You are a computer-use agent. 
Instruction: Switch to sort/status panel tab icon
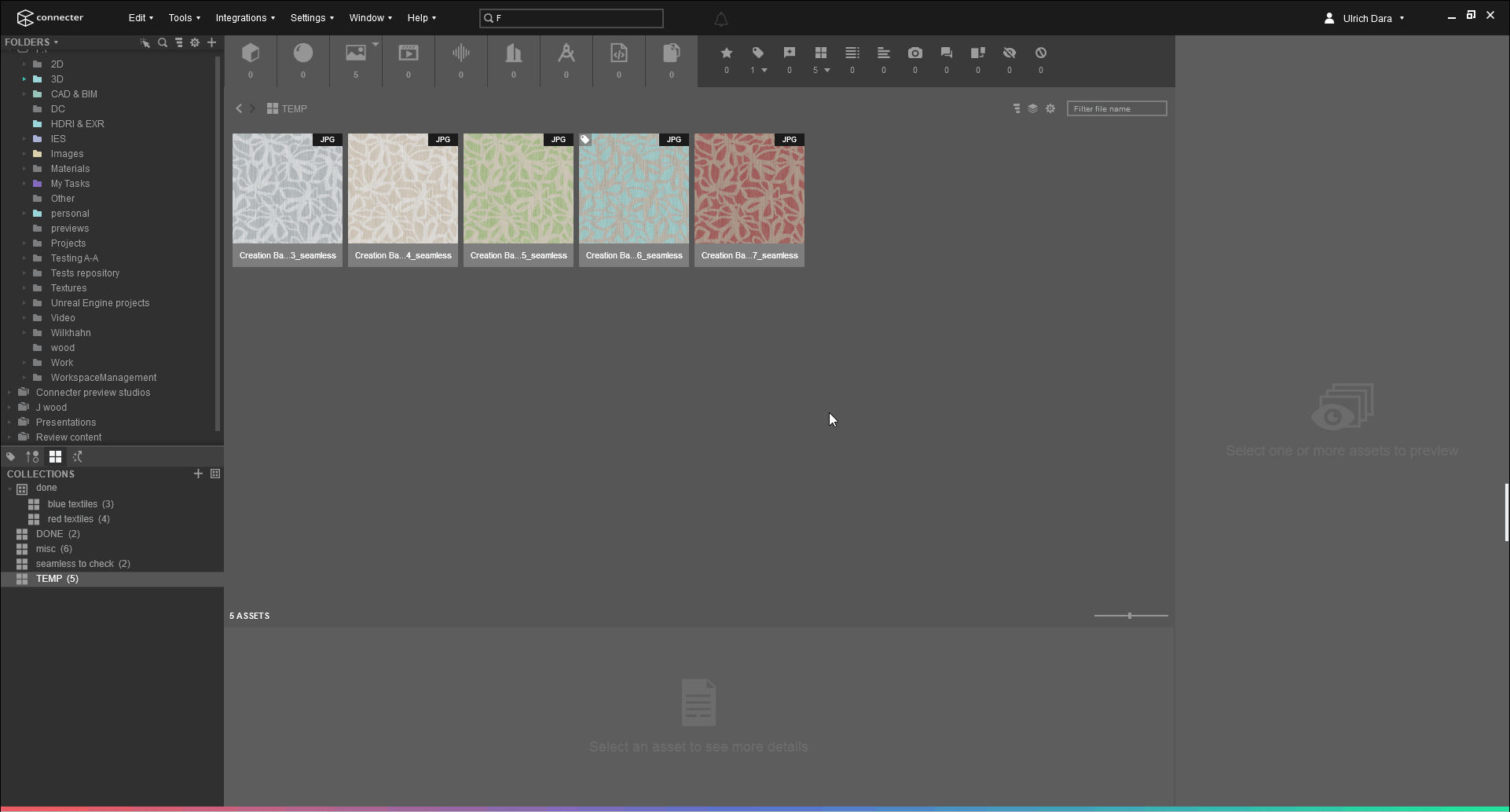click(32, 456)
